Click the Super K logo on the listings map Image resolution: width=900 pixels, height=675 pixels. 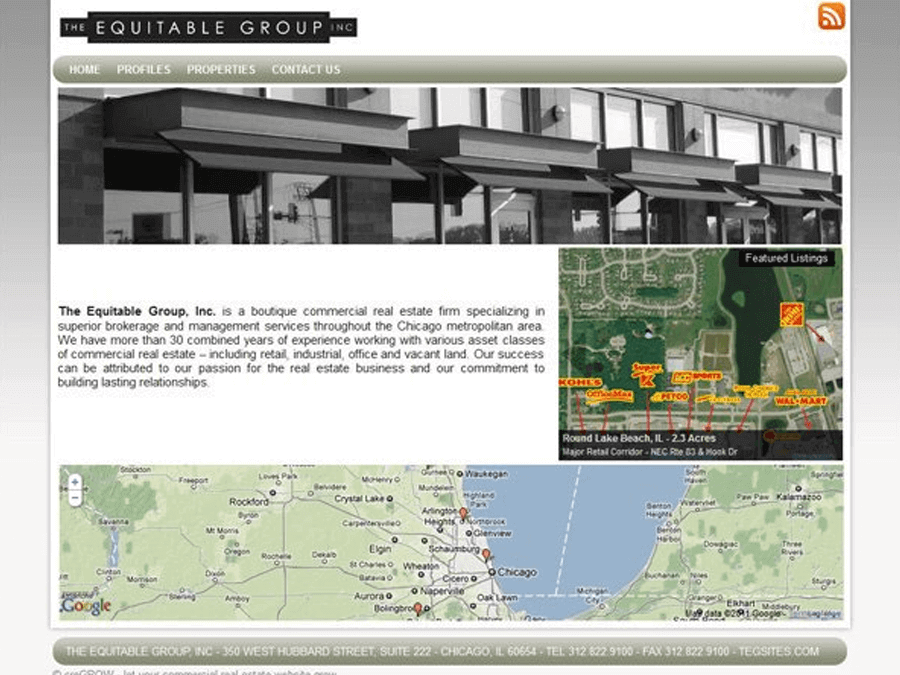pos(645,373)
